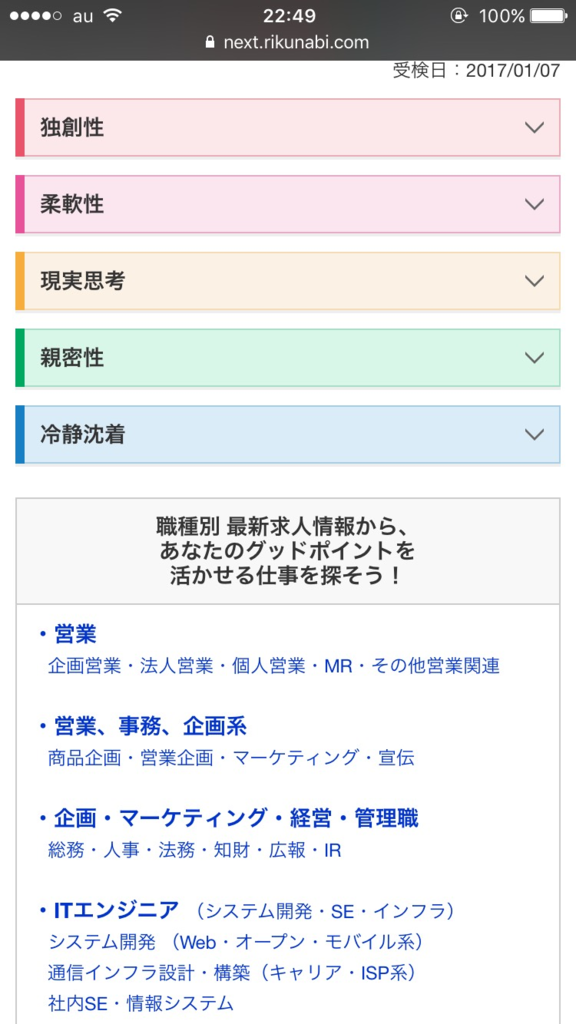This screenshot has height=1024, width=576.
Task: Expand the 柔軟性 accordion section
Action: tap(288, 205)
